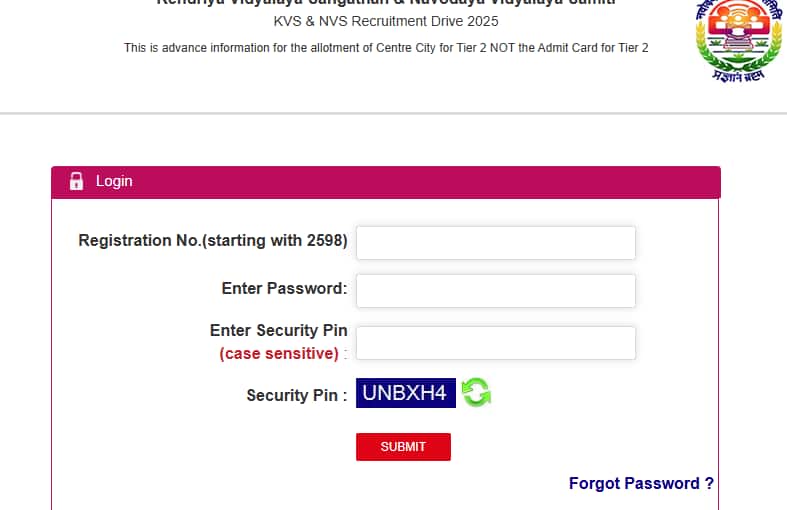The width and height of the screenshot is (787, 510).
Task: Refresh the security pin captcha
Action: [476, 392]
